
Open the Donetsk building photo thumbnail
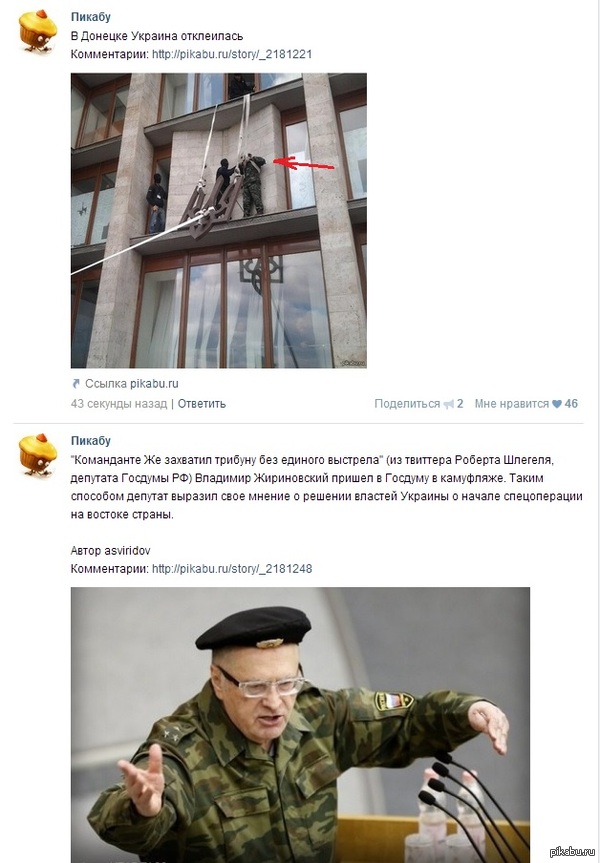219,220
